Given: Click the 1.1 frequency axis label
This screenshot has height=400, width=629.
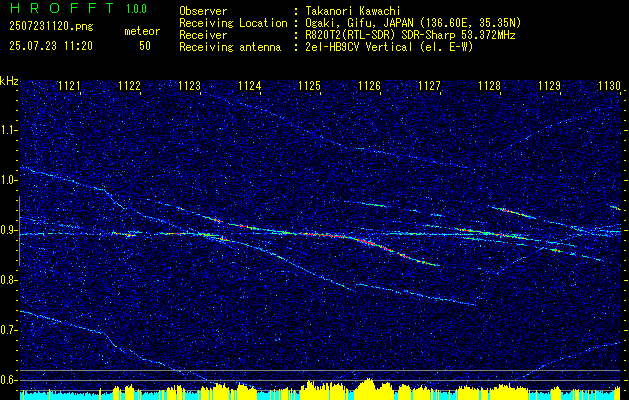Looking at the screenshot, I should 7,130.
